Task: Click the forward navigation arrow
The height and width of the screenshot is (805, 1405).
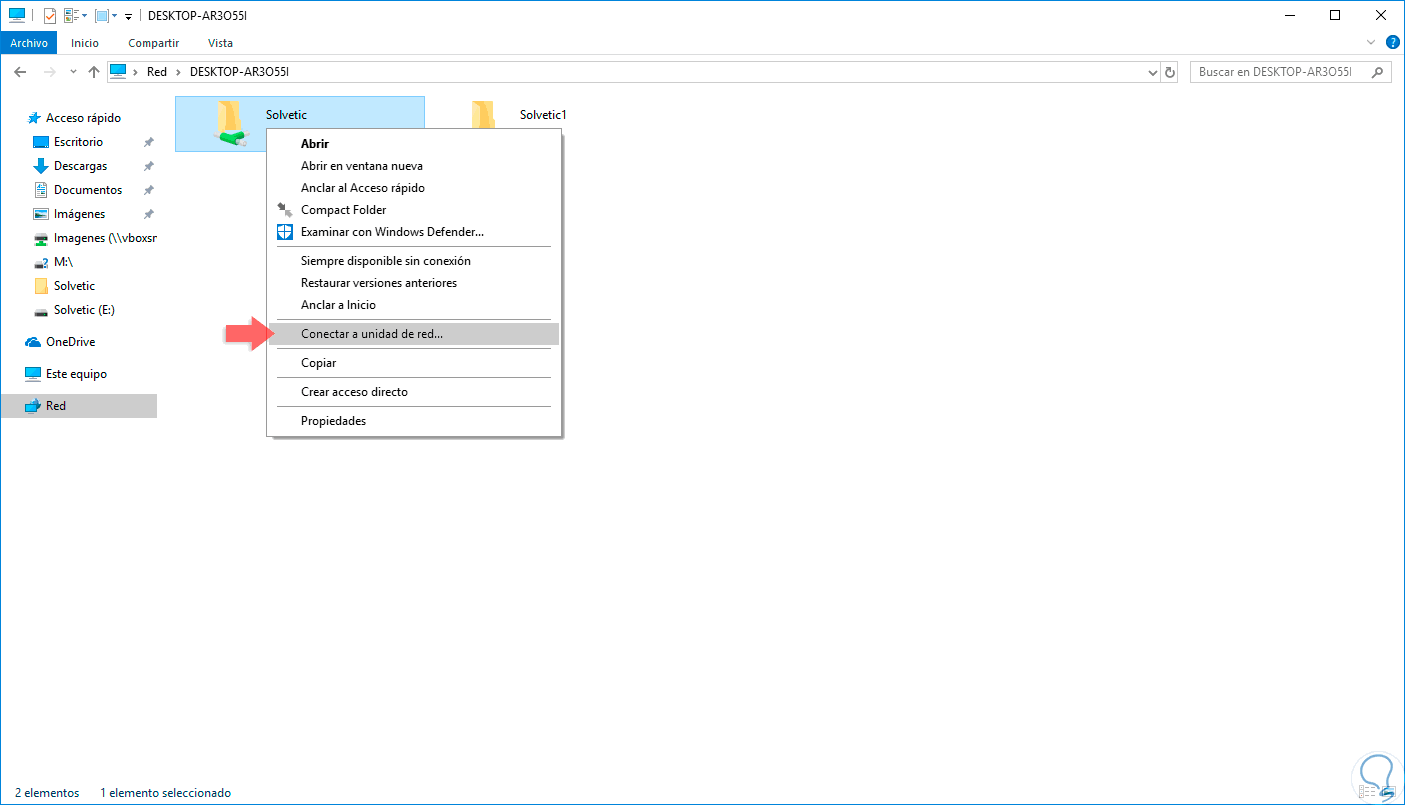Action: pos(48,72)
